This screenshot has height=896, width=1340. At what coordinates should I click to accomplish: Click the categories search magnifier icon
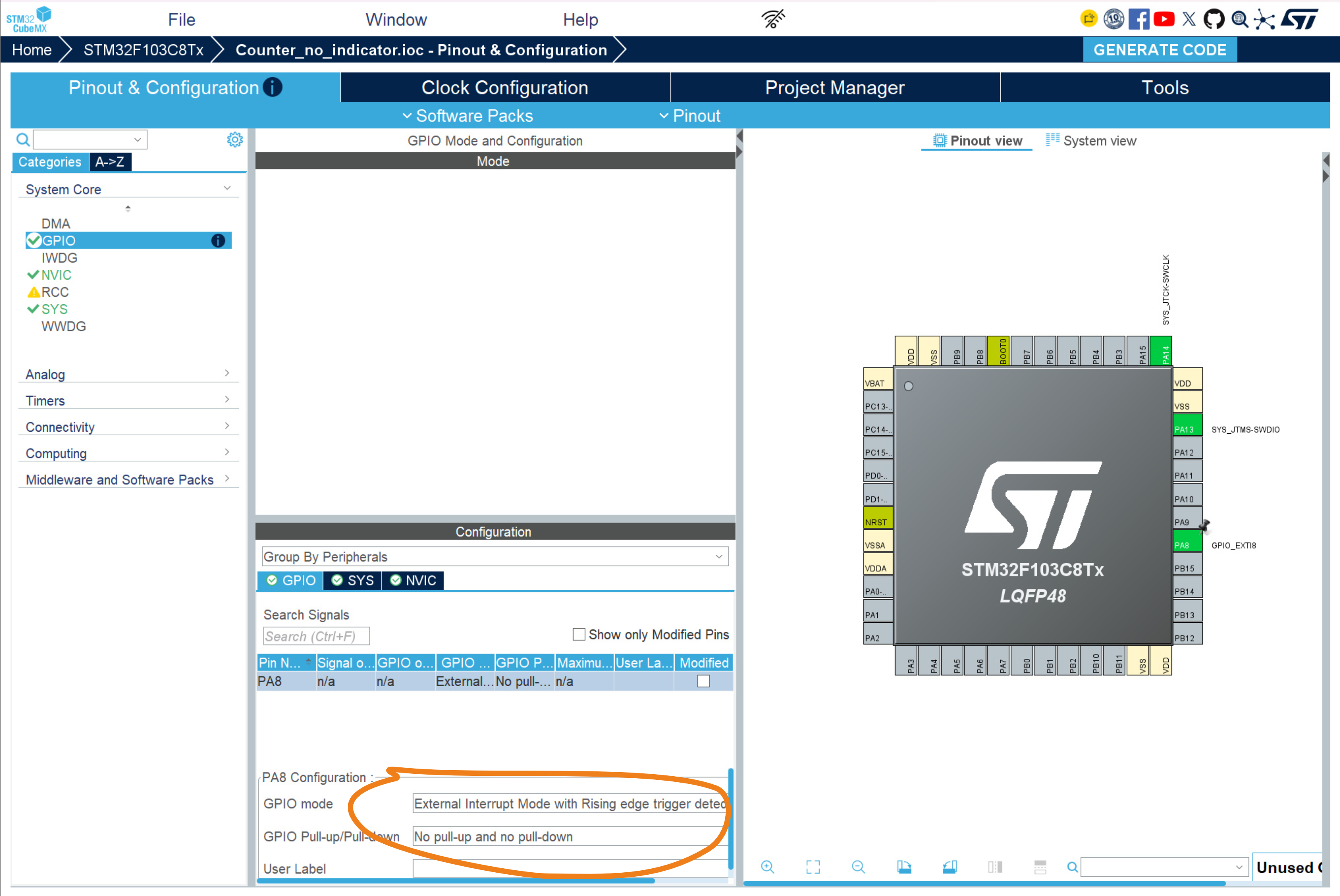23,139
